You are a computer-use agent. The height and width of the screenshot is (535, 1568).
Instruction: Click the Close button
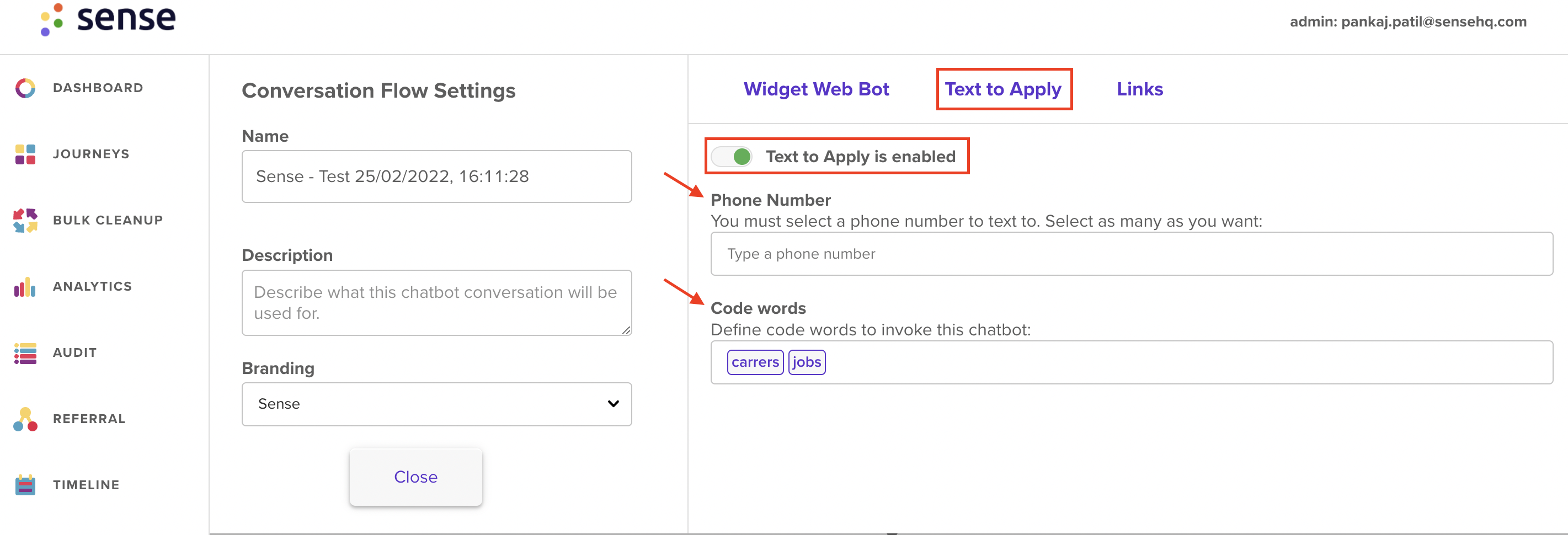coord(416,477)
